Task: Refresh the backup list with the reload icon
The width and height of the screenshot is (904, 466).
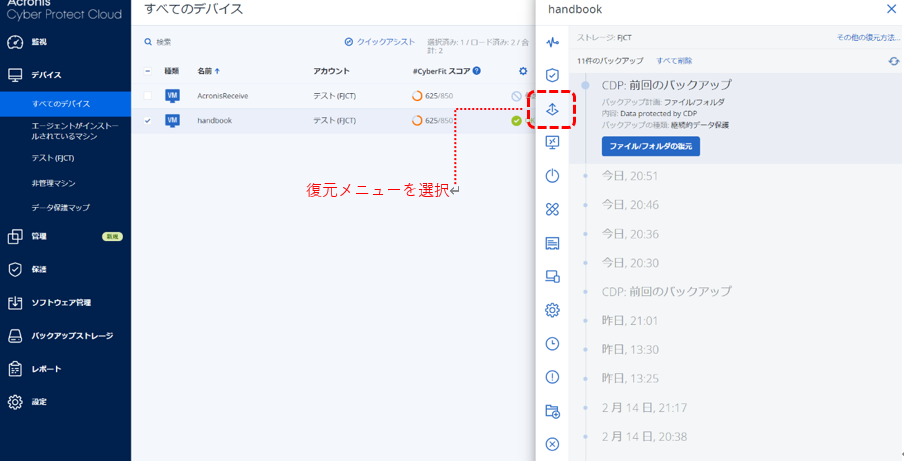Action: [x=893, y=61]
